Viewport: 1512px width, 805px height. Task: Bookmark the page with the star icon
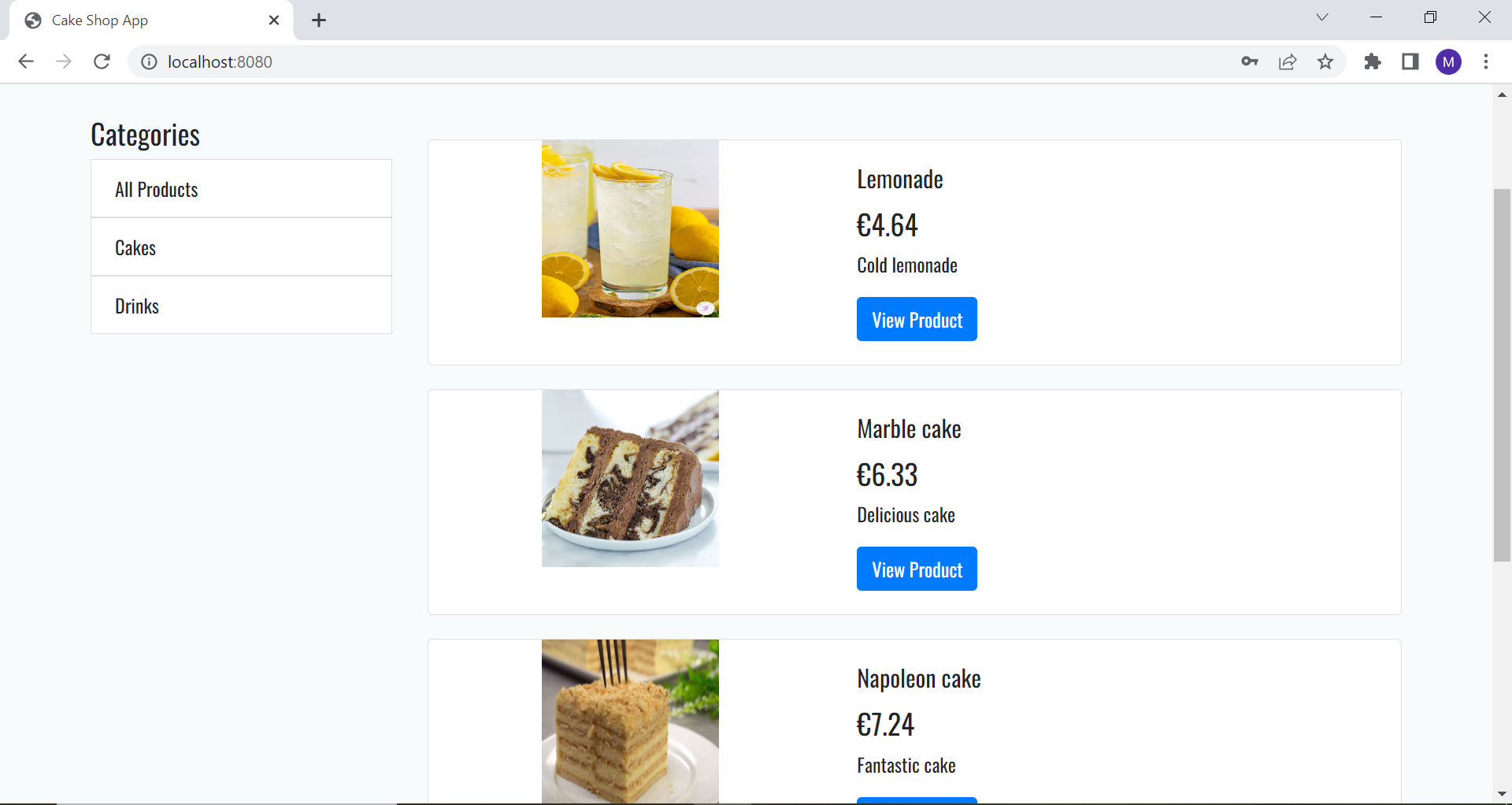(1326, 61)
